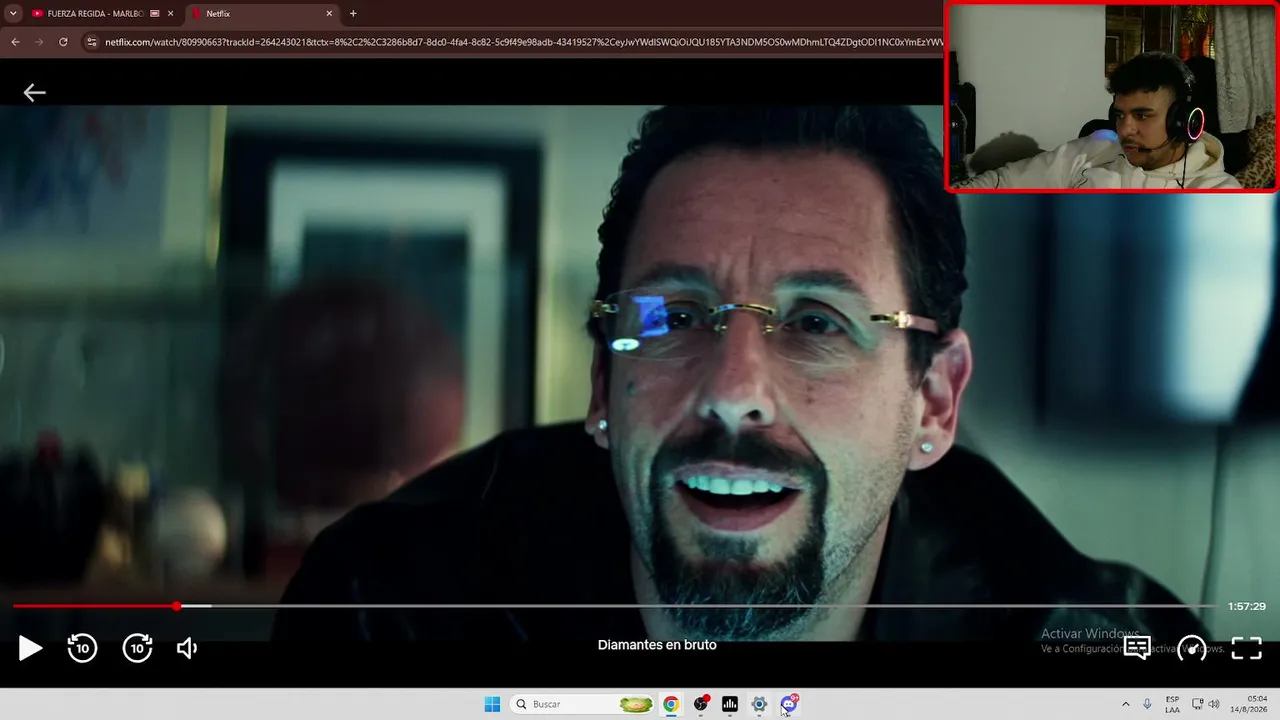1280x720 pixels.
Task: Close the FUERZA REGIDA tab
Action: click(x=170, y=14)
